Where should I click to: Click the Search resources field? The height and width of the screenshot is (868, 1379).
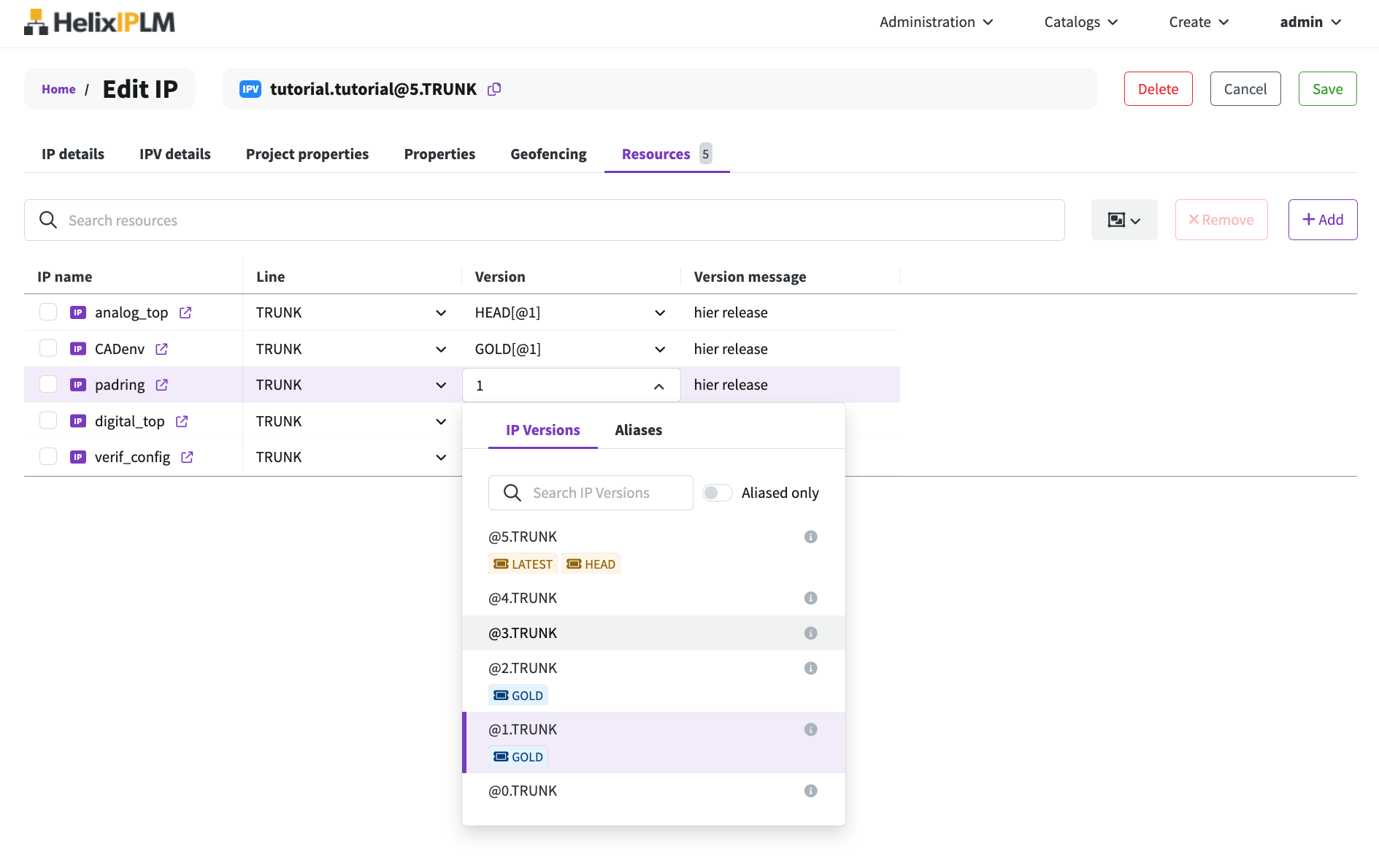545,220
